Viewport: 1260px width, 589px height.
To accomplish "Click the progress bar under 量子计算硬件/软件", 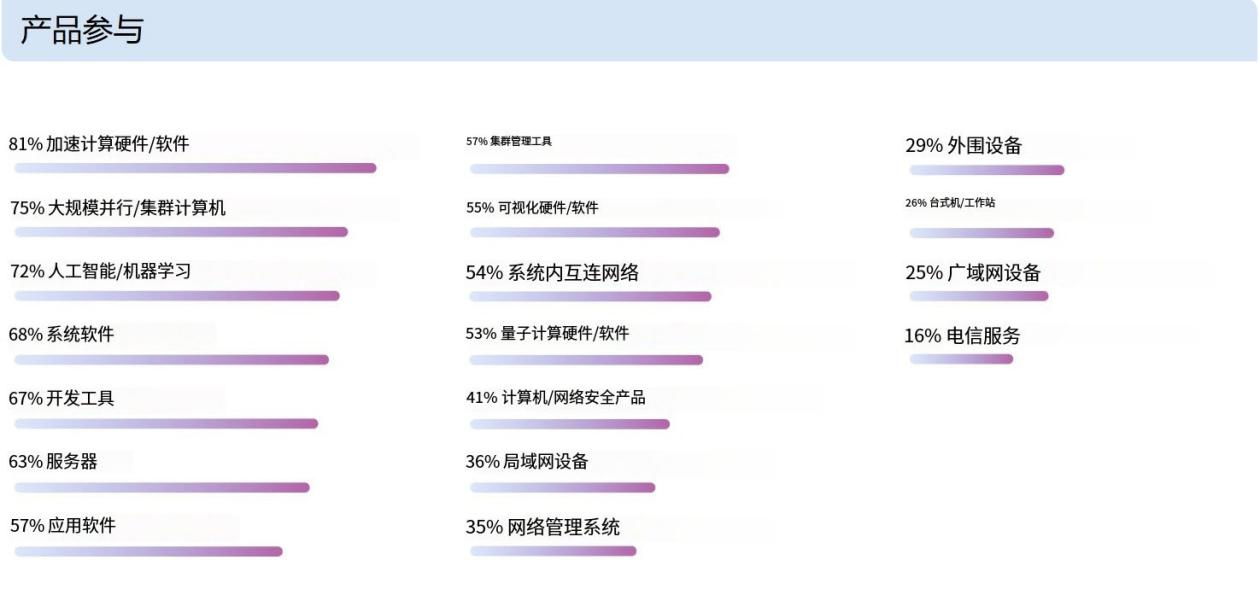I will pos(586,360).
